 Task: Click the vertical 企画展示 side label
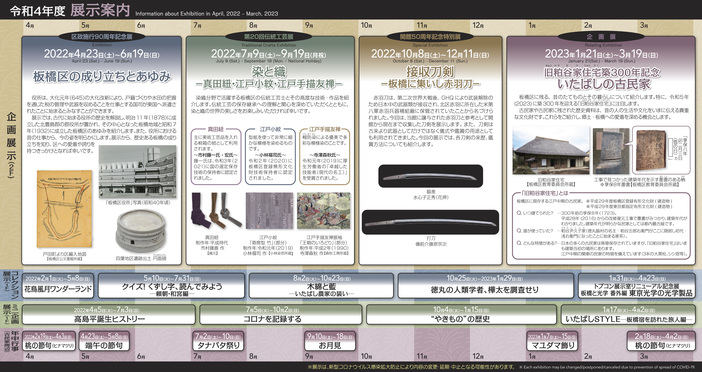(x=11, y=145)
